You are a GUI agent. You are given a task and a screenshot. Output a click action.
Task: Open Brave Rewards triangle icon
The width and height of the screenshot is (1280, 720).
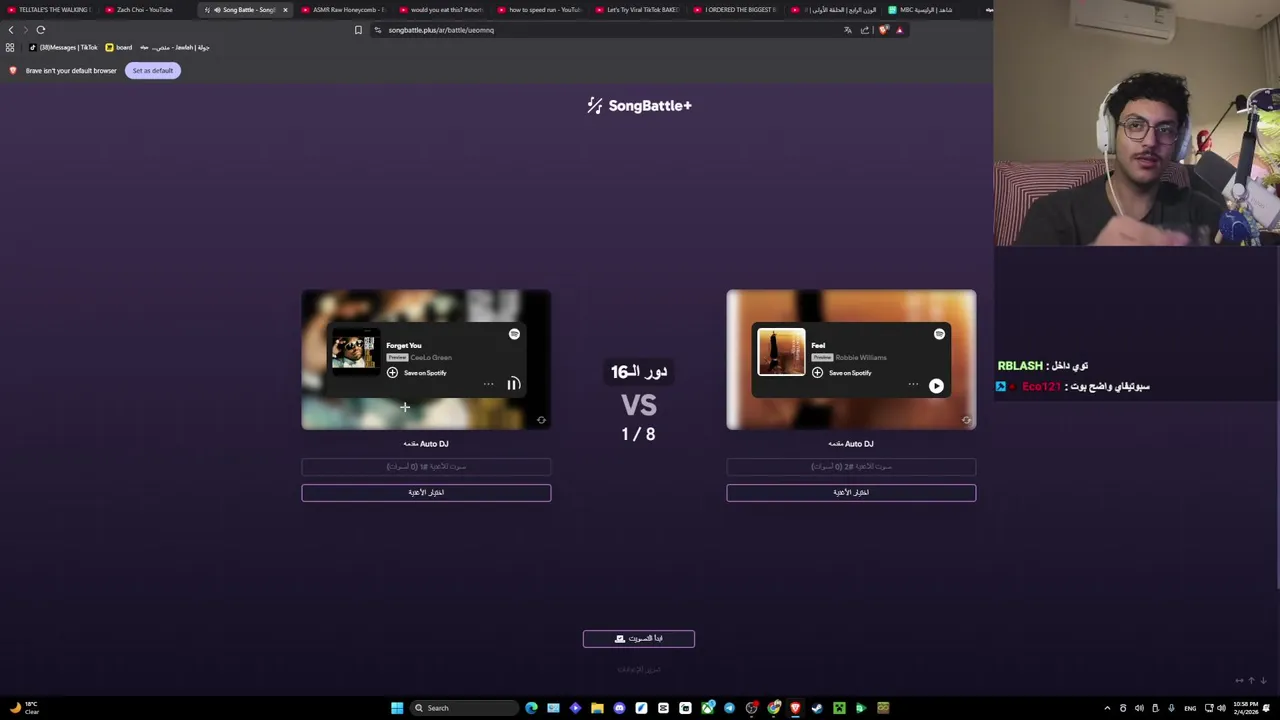(899, 30)
